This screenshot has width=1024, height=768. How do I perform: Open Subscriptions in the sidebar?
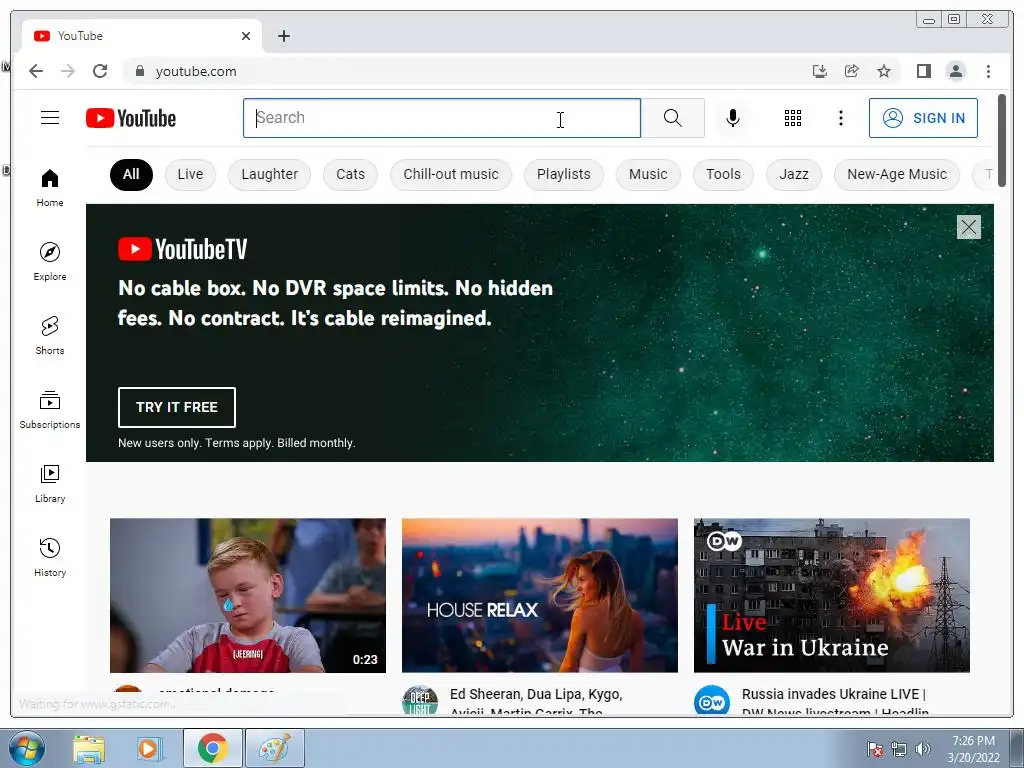click(50, 409)
